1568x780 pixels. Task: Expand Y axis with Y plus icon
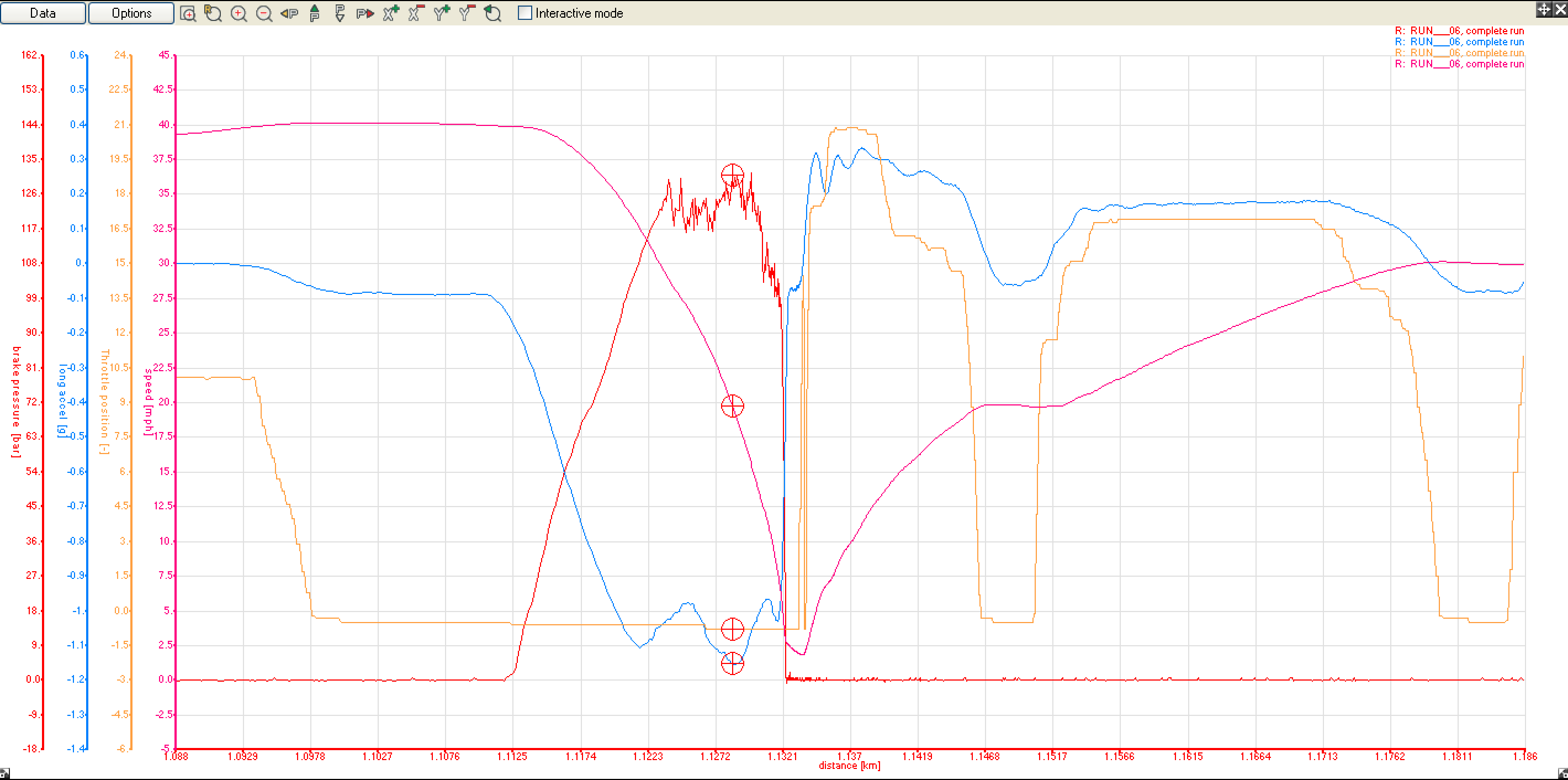tap(442, 13)
